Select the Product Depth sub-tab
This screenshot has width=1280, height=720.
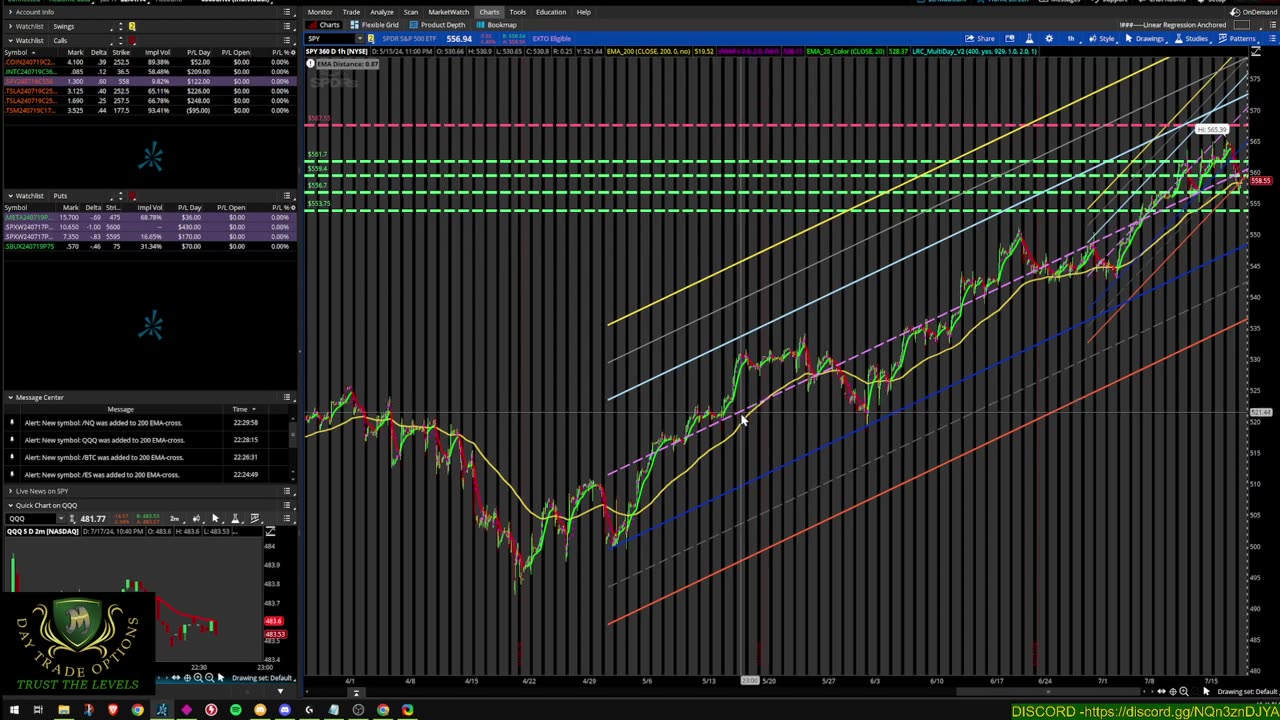pyautogui.click(x=438, y=25)
